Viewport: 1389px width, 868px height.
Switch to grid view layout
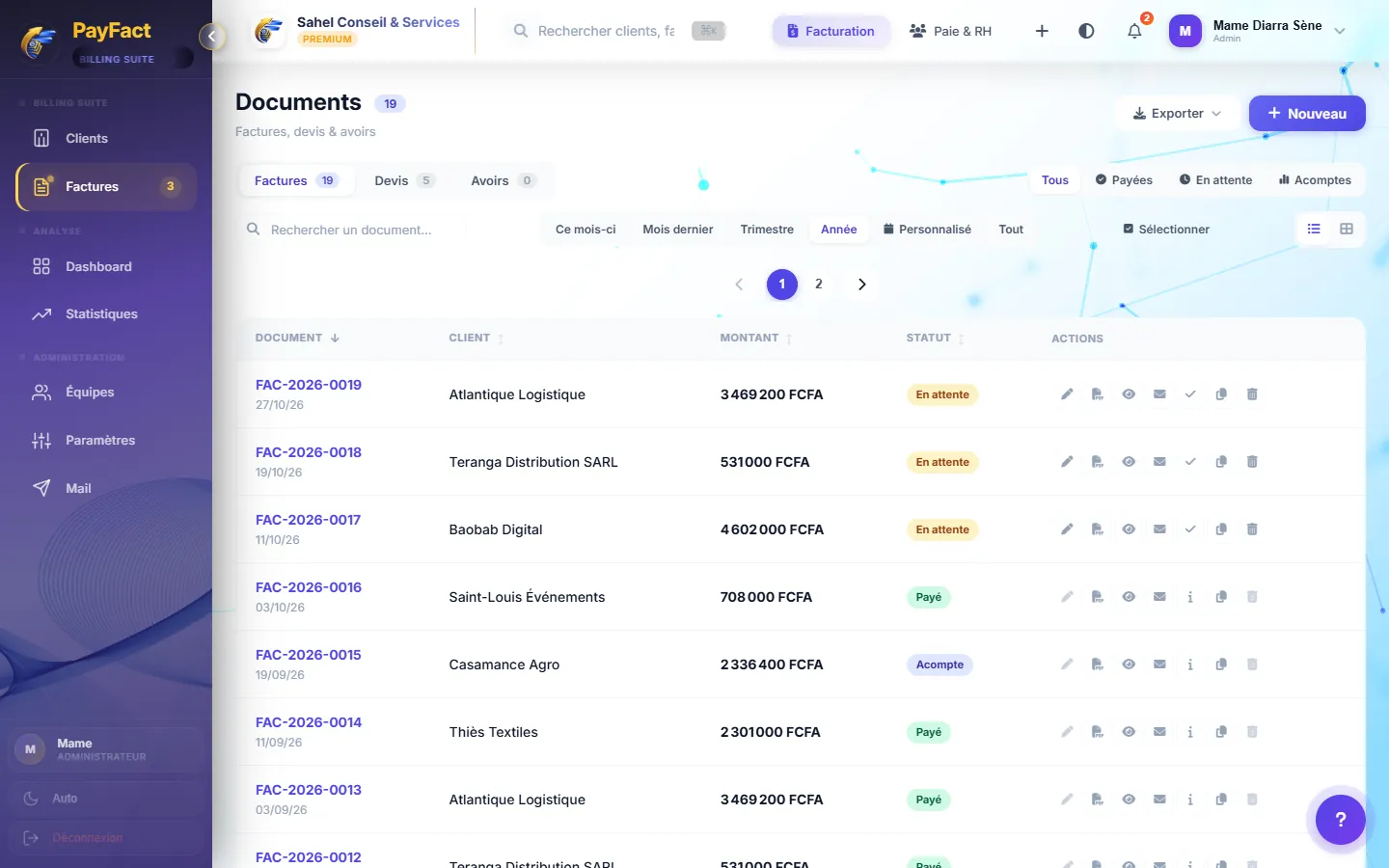pyautogui.click(x=1347, y=229)
